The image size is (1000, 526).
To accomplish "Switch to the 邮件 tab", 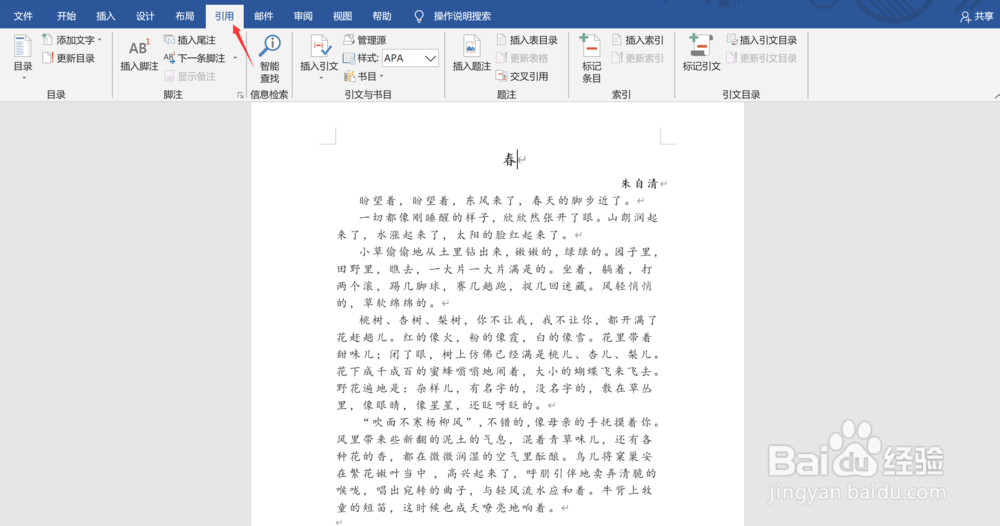I will point(263,16).
